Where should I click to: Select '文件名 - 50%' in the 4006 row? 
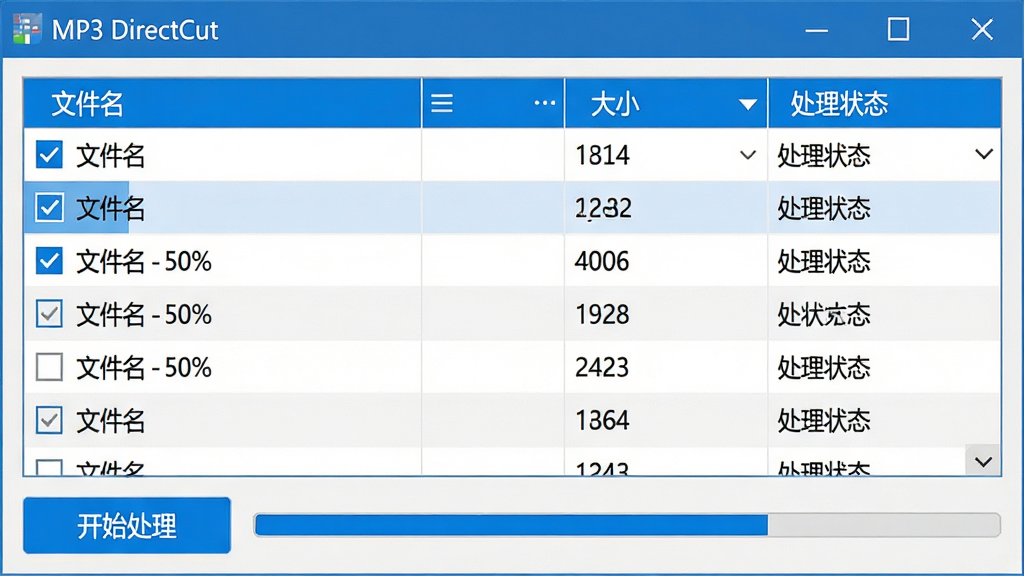pyautogui.click(x=144, y=261)
